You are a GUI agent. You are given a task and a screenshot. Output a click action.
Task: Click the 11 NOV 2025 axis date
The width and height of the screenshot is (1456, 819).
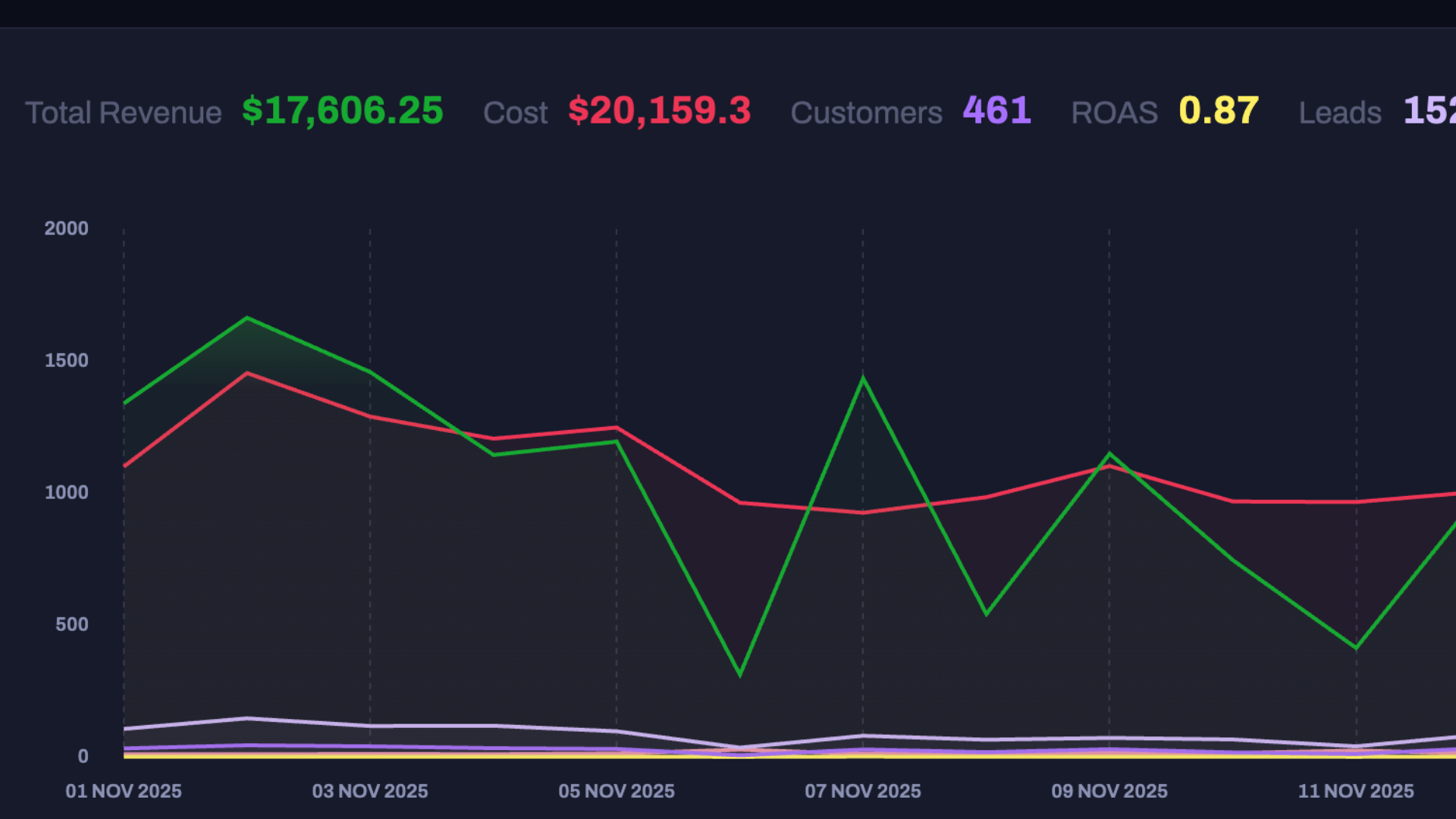1356,791
